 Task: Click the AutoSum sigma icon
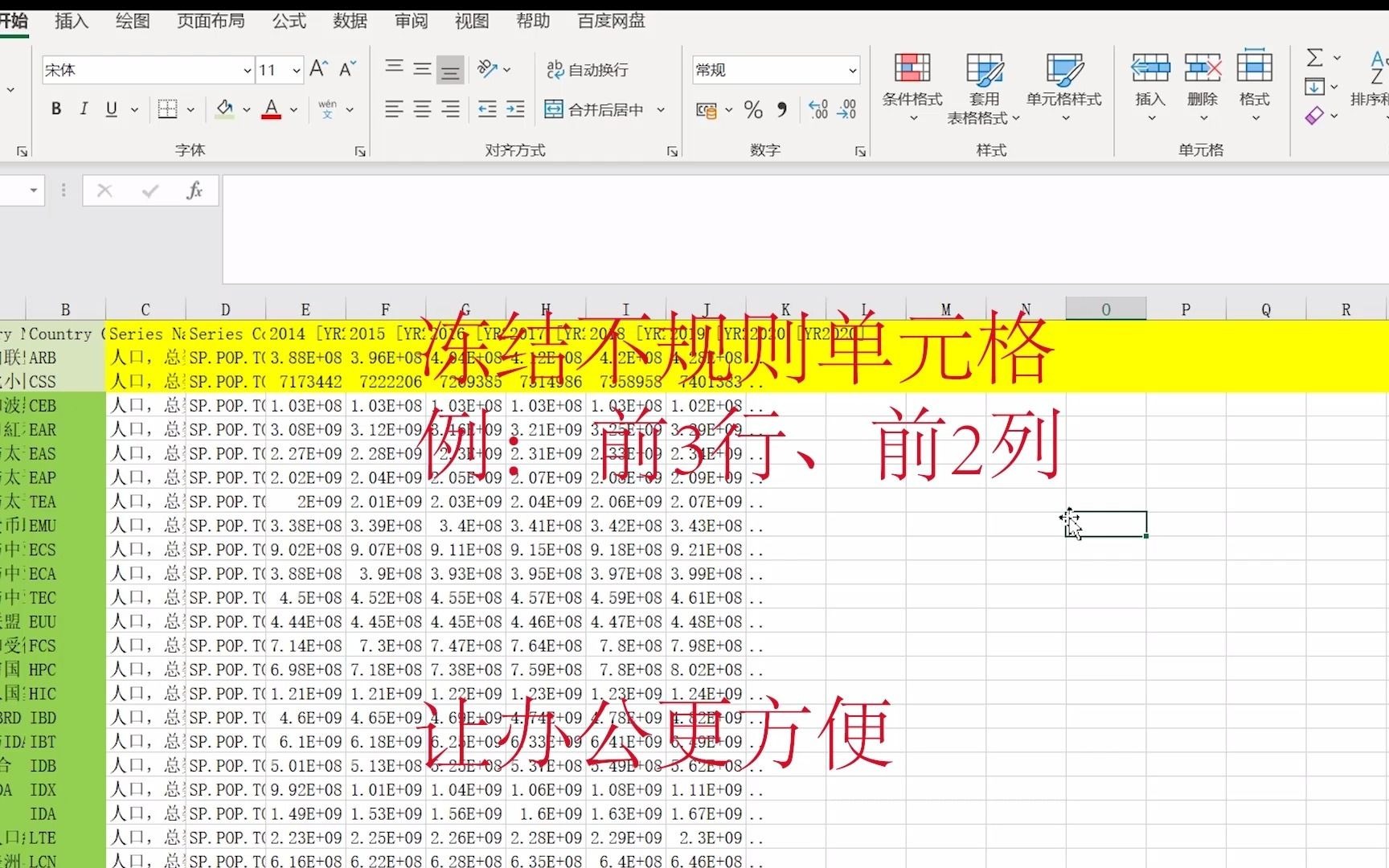1316,57
